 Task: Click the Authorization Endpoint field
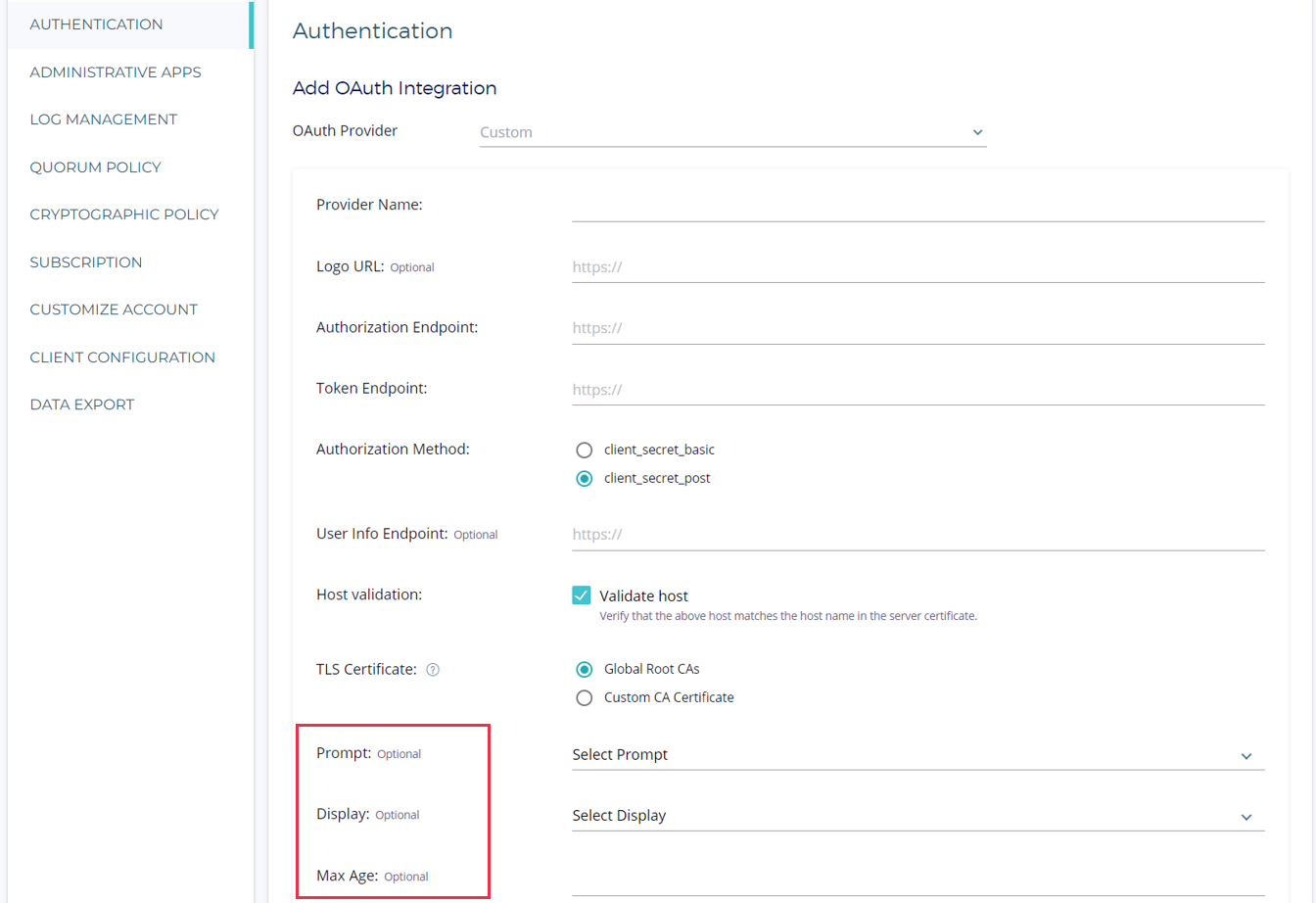coord(917,328)
